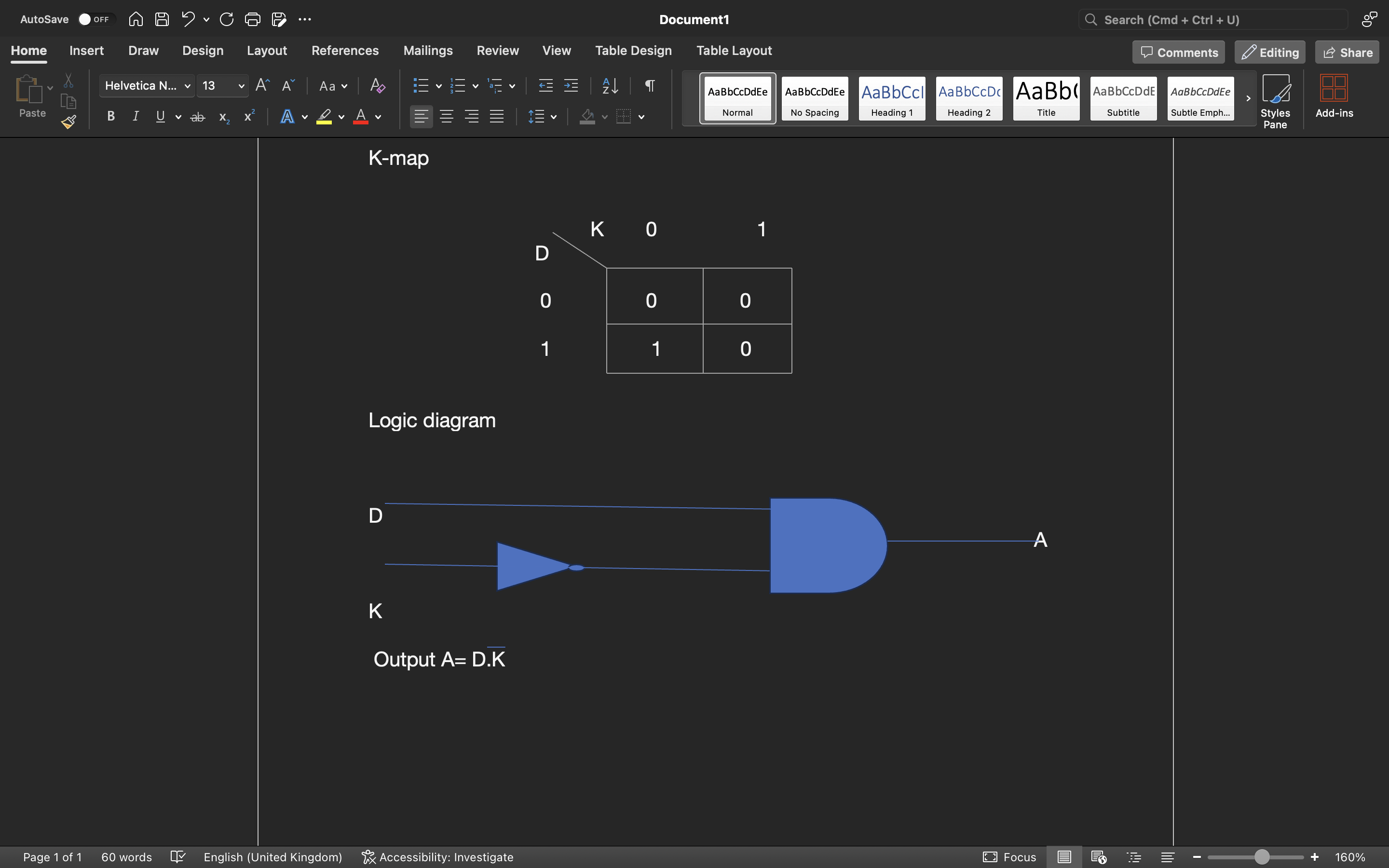Decrease paragraph indent

click(545, 85)
